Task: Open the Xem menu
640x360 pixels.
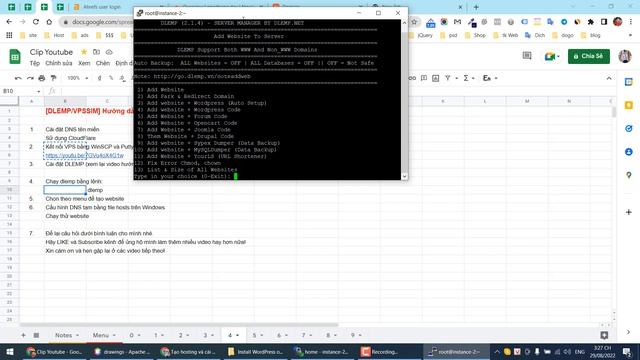Action: [84, 63]
